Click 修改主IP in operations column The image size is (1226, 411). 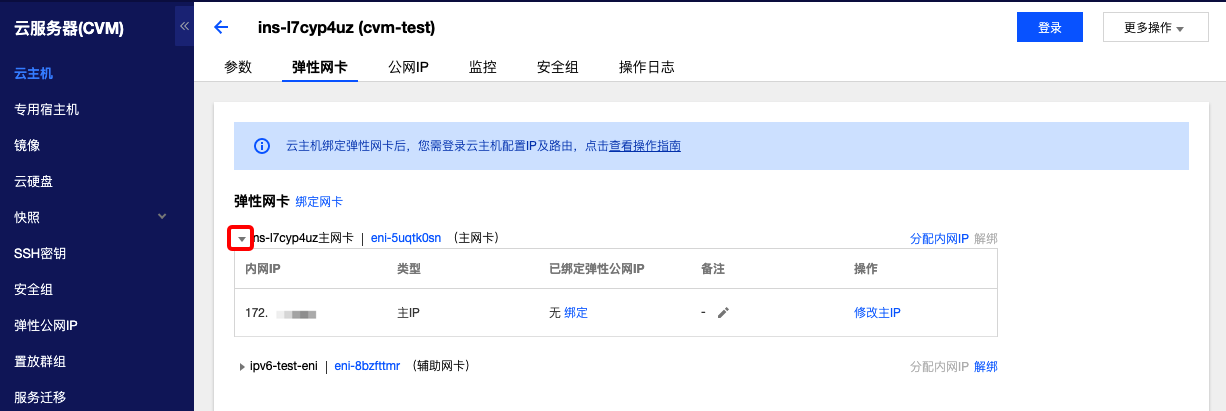pyautogui.click(x=878, y=313)
